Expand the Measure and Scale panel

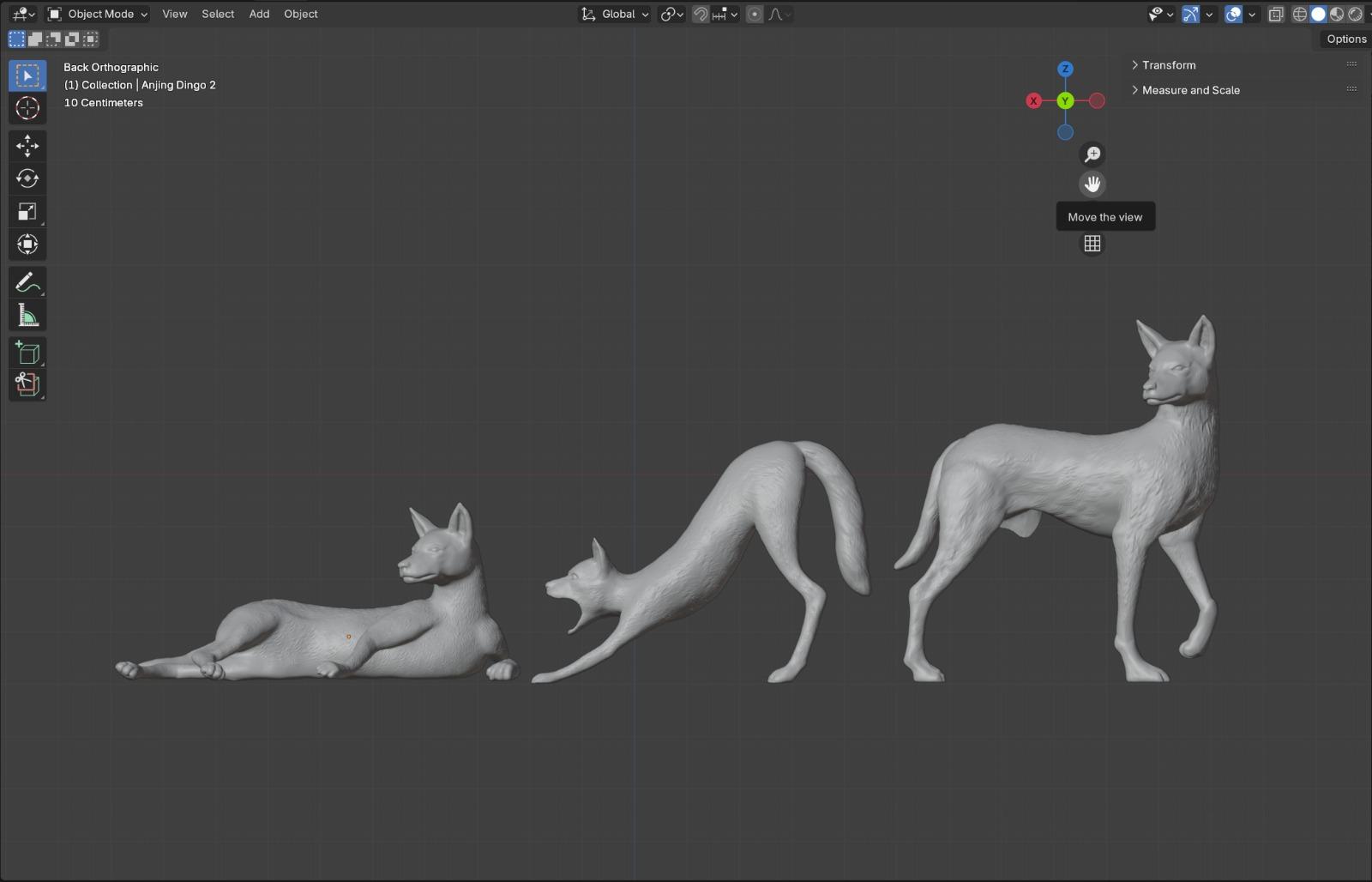coord(1190,90)
